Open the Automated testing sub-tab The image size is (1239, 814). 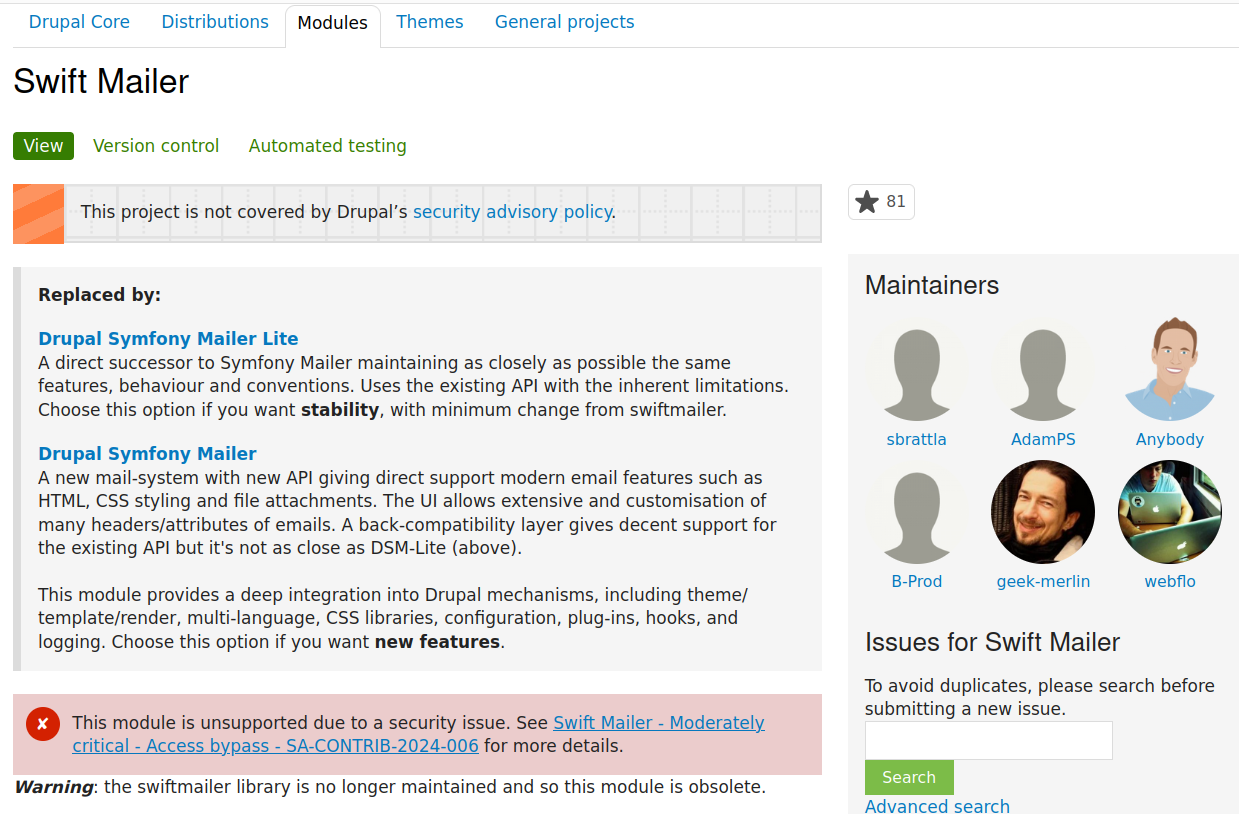tap(328, 146)
